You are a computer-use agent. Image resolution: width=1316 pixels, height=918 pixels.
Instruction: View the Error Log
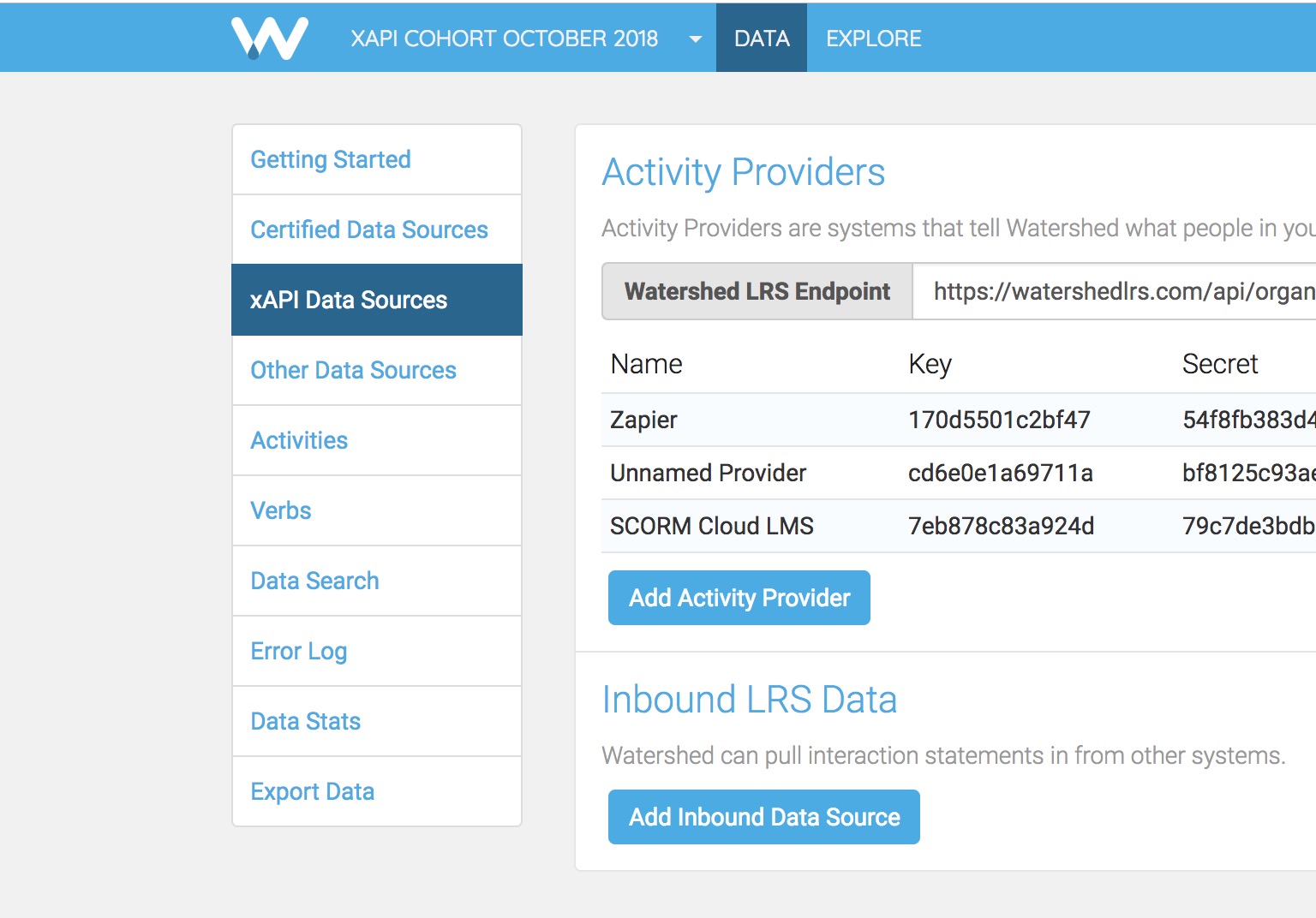pyautogui.click(x=298, y=652)
